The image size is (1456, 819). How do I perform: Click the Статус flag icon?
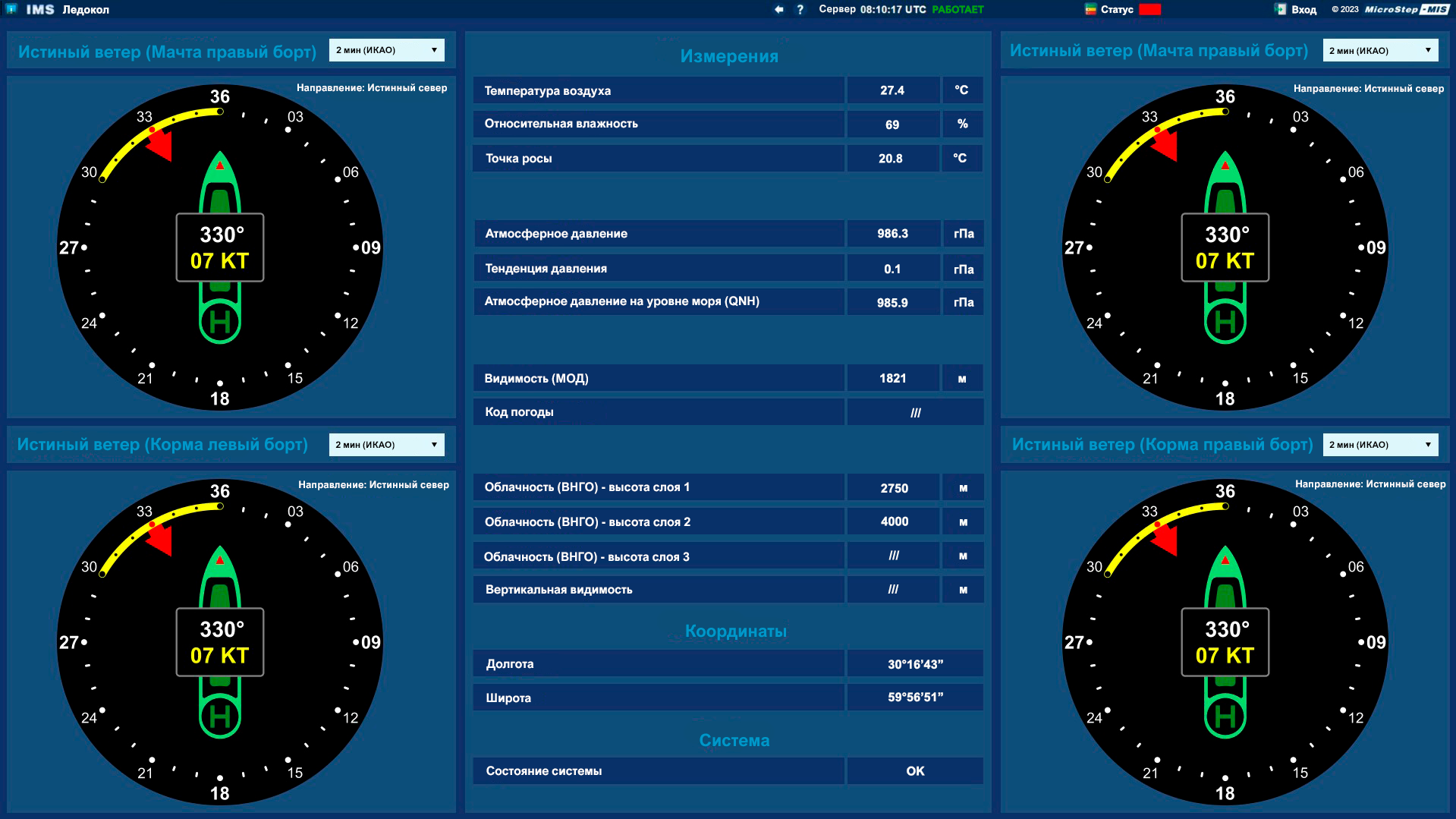[x=1090, y=10]
